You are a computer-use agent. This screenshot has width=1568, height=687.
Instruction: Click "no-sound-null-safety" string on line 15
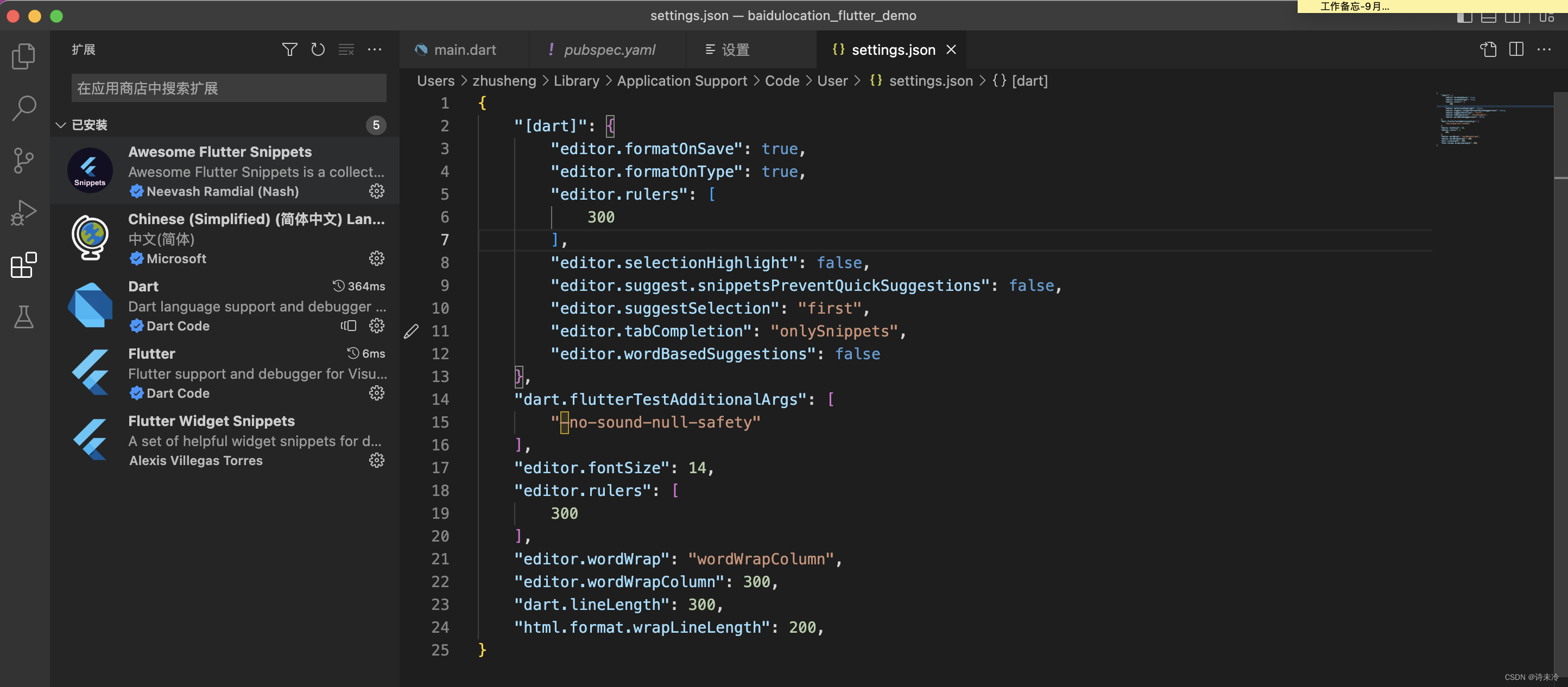click(655, 422)
